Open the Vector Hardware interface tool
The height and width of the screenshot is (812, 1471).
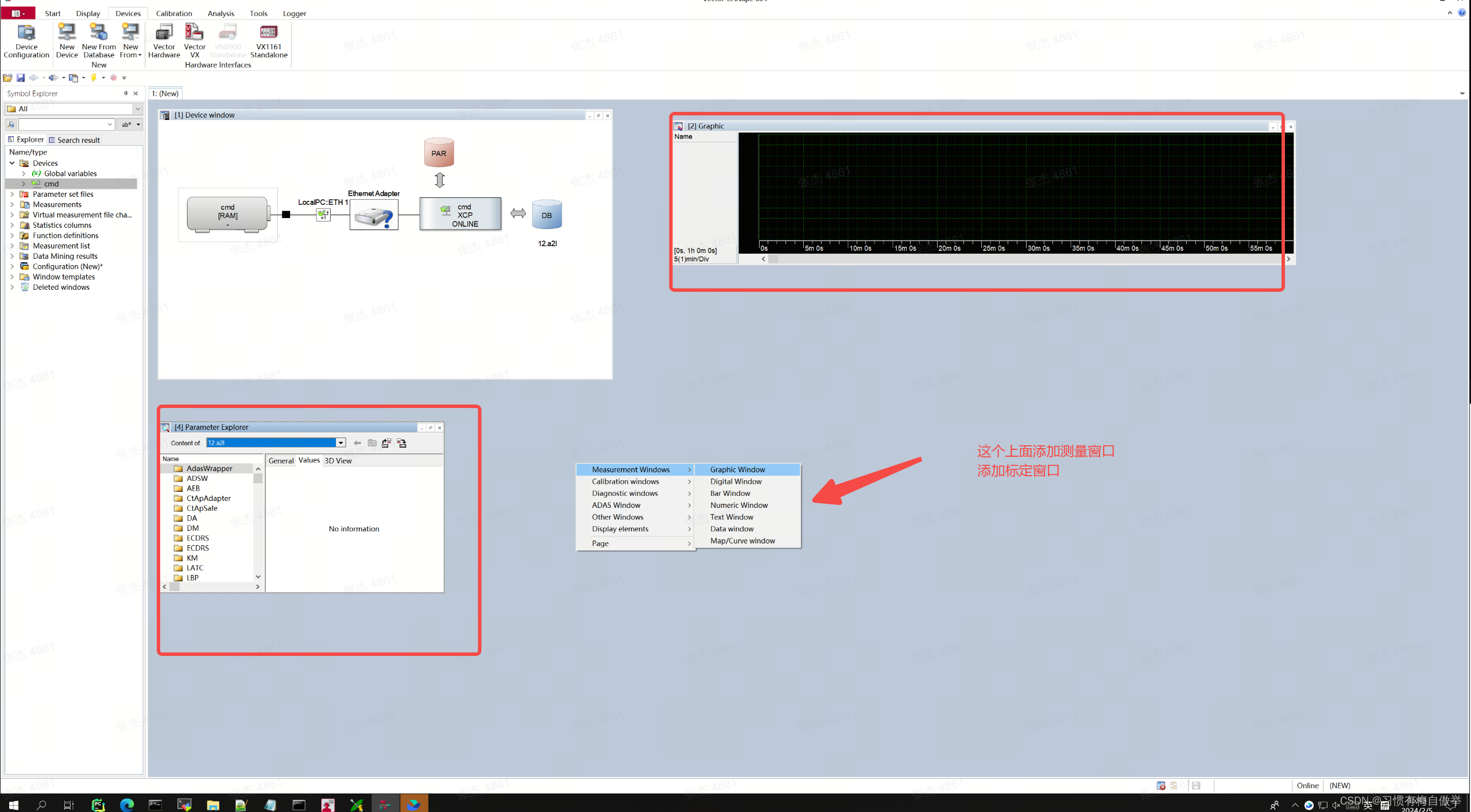click(164, 40)
